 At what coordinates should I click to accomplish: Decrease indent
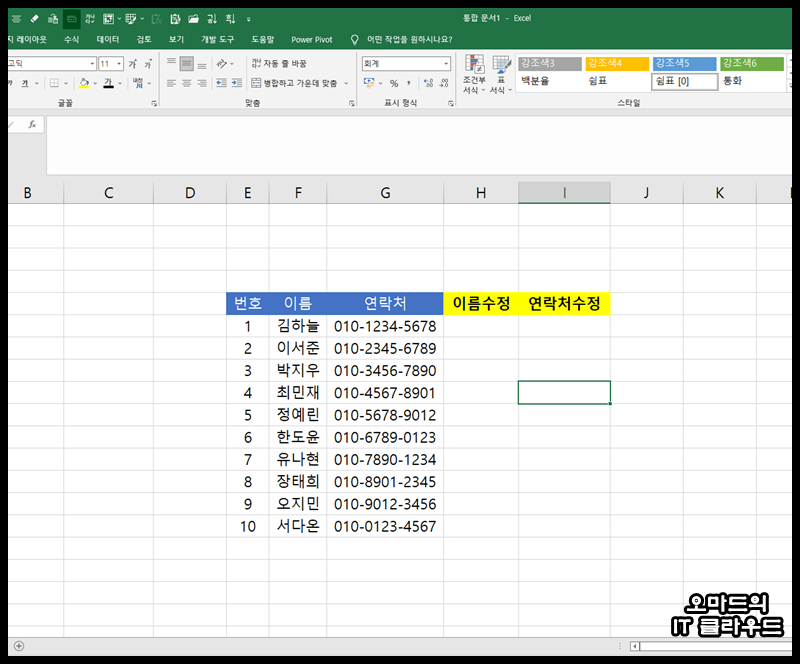click(221, 83)
